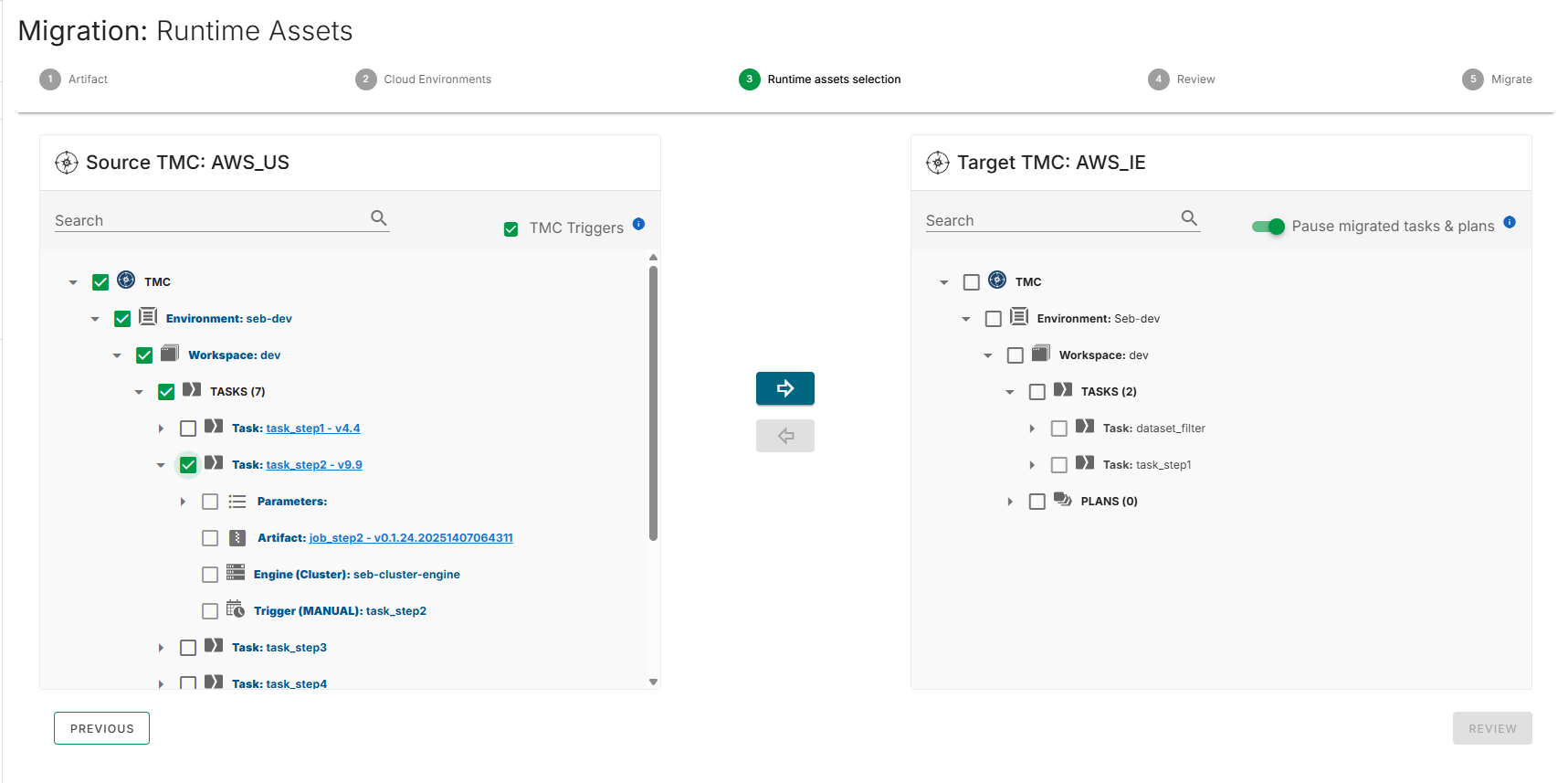
Task: Expand the target PLANS (0) node
Action: pos(1010,502)
